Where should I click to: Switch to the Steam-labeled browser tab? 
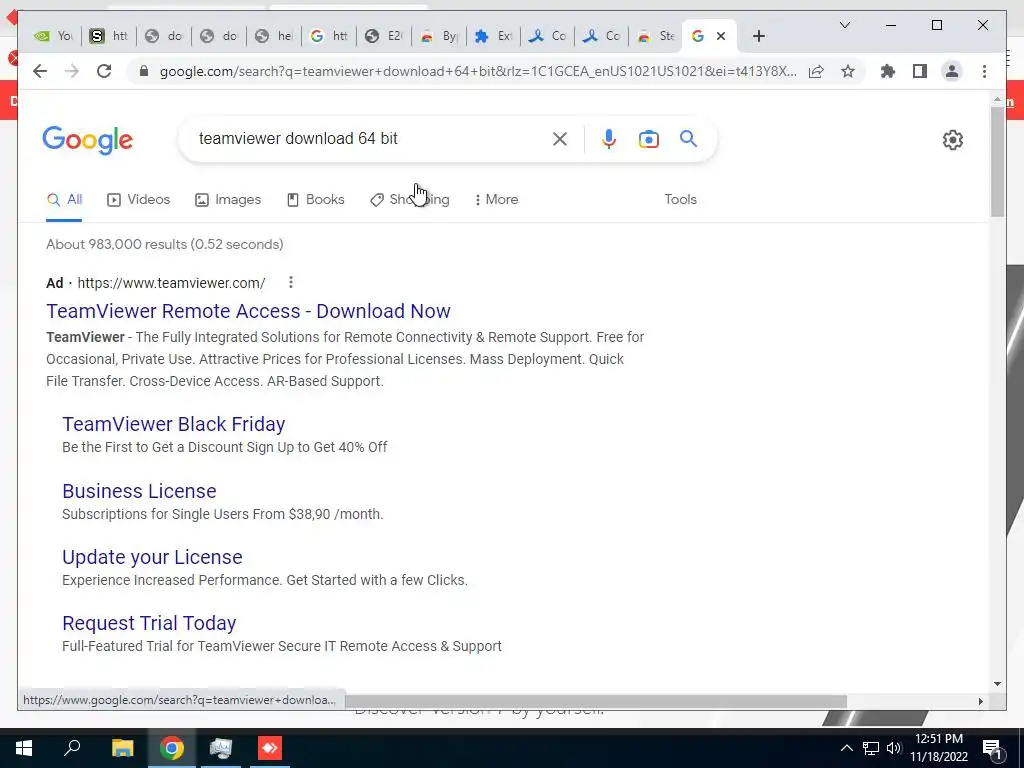pyautogui.click(x=656, y=36)
